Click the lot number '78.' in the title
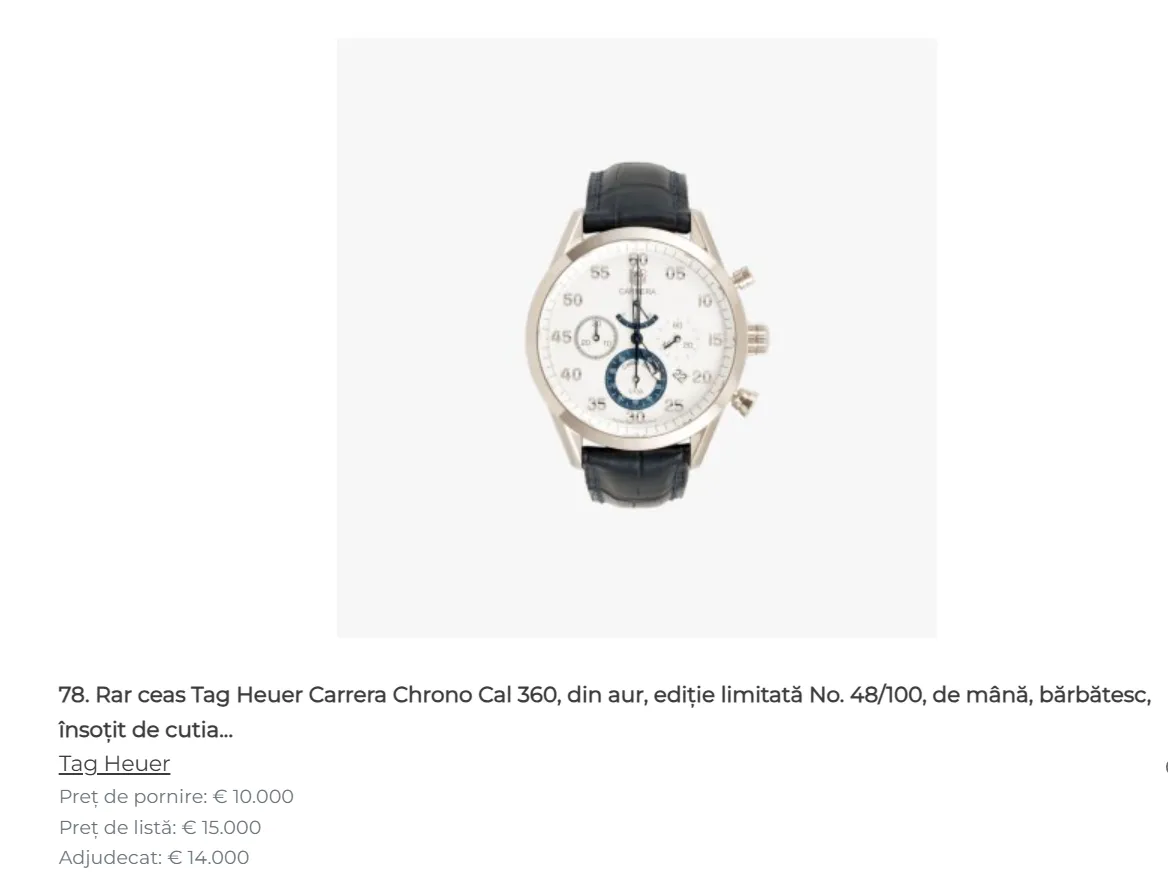The width and height of the screenshot is (1168, 883). coord(74,695)
